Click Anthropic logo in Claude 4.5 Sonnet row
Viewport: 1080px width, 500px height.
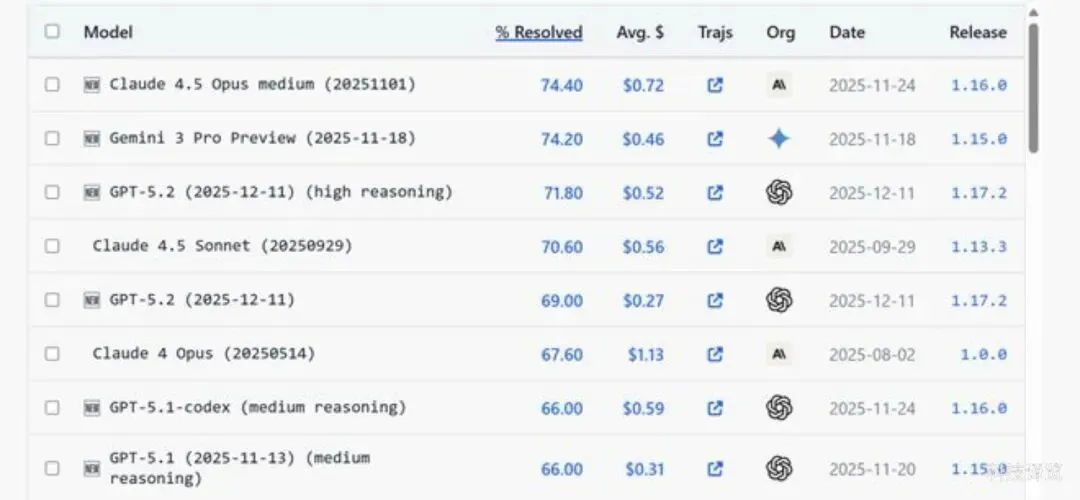[x=779, y=247]
